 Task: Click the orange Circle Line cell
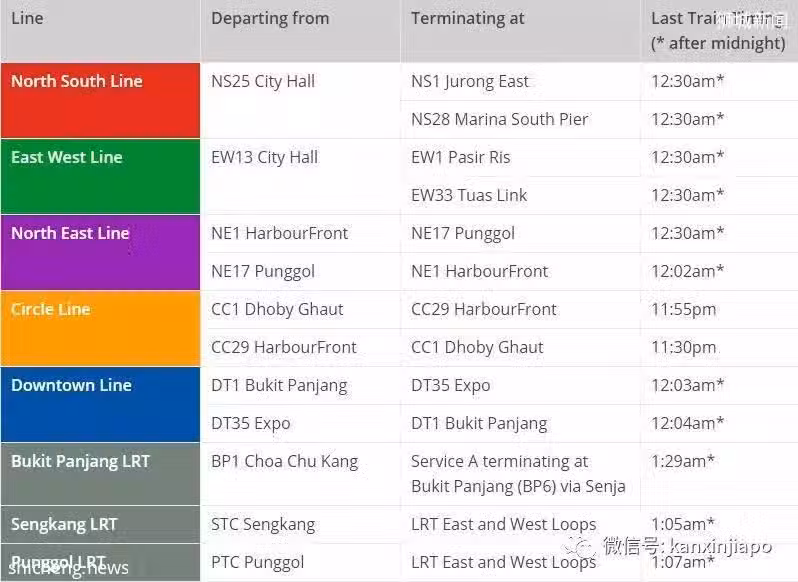100,328
